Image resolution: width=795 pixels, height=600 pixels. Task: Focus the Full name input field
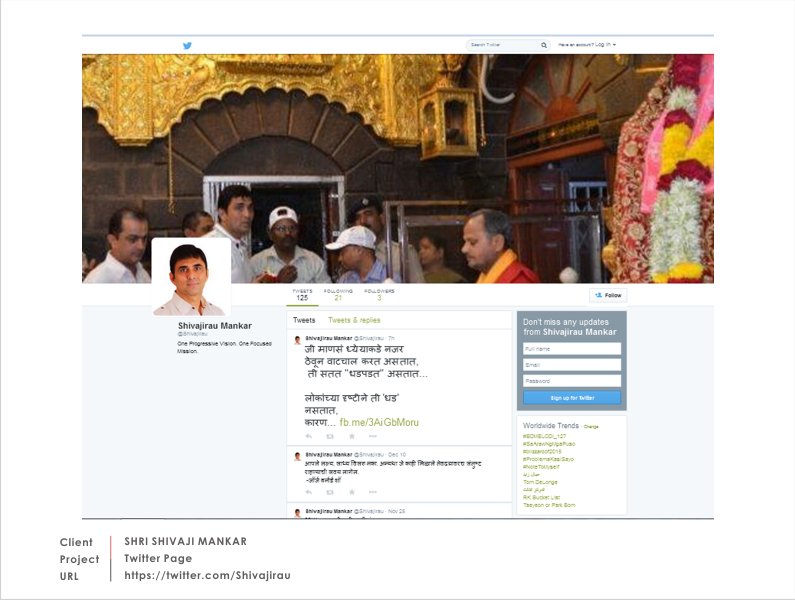pos(572,349)
